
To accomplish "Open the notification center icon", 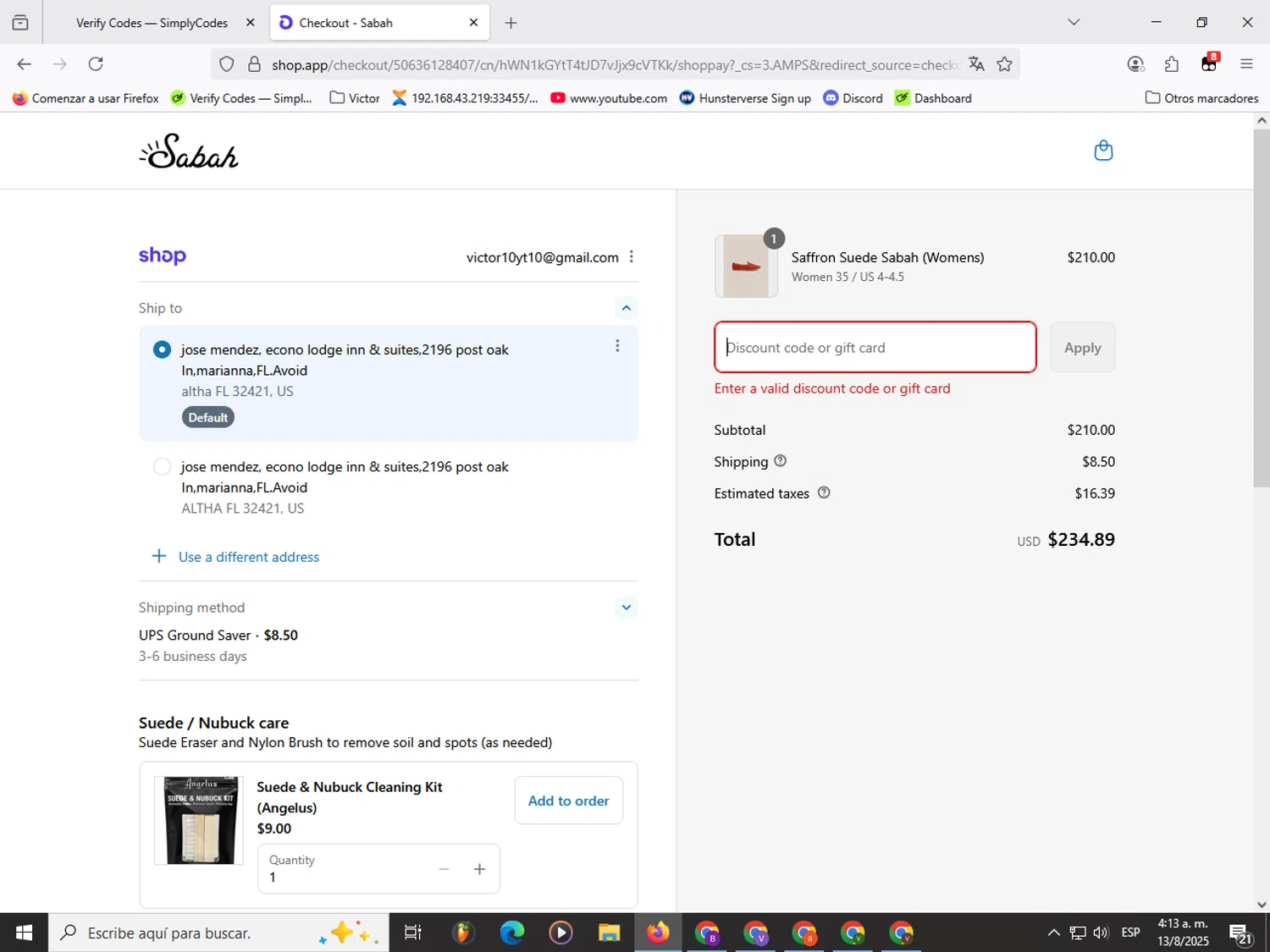I will [x=1241, y=933].
